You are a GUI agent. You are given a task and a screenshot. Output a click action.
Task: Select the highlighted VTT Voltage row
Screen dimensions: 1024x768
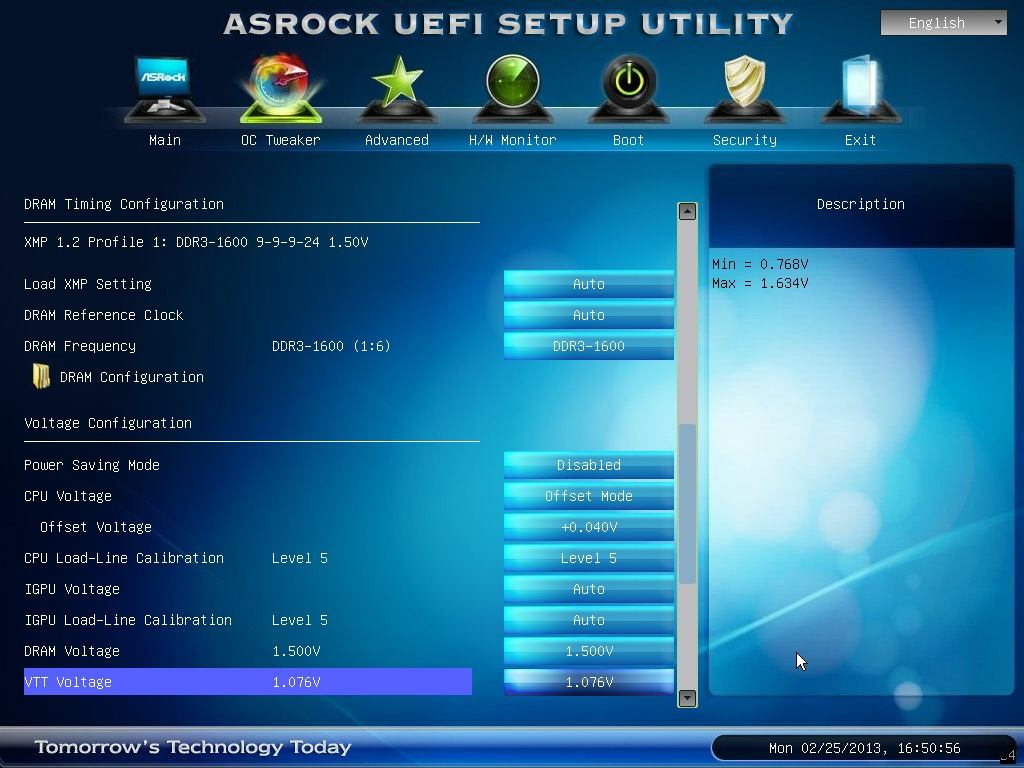tap(248, 682)
